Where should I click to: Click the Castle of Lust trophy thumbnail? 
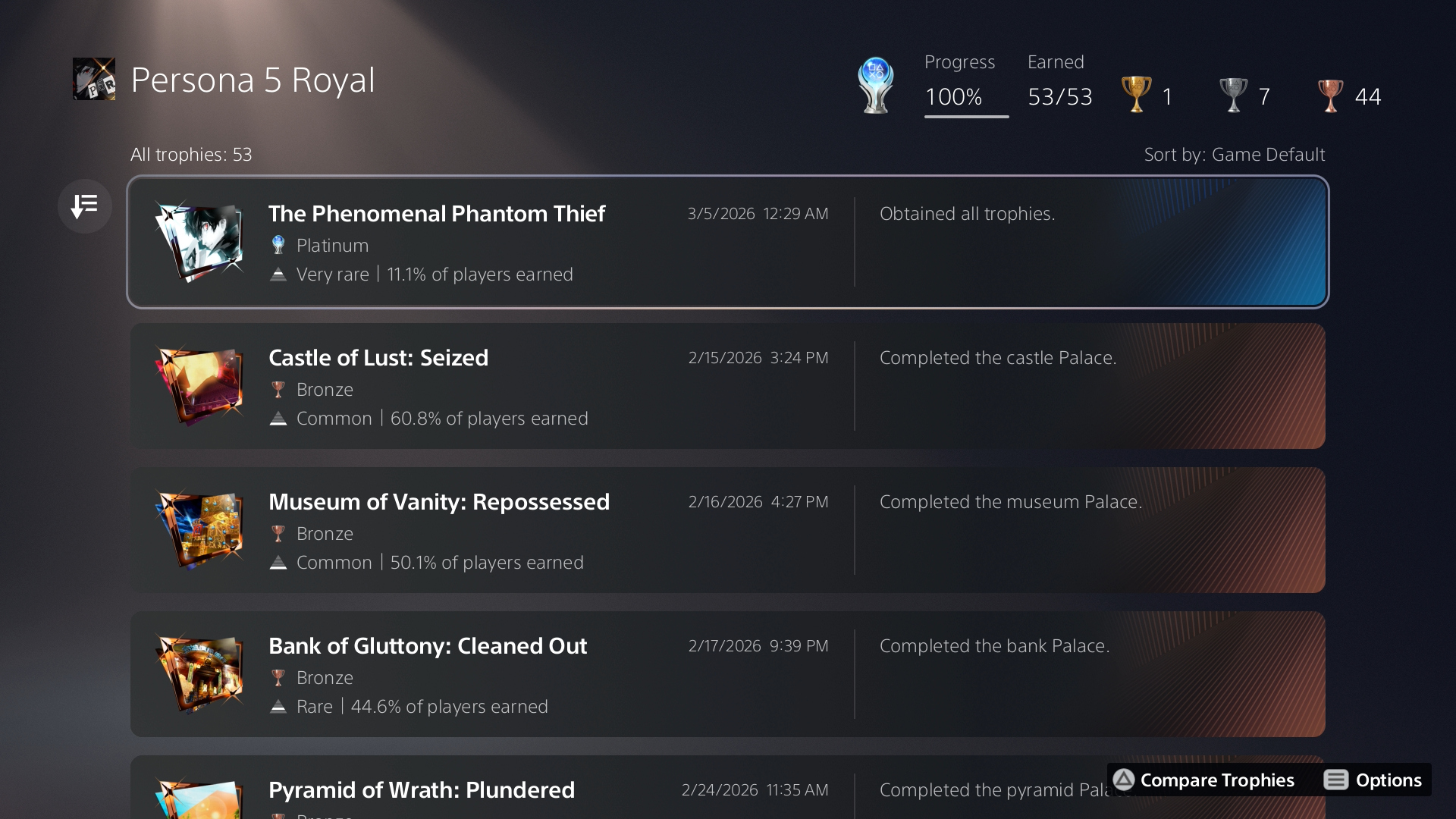pyautogui.click(x=199, y=386)
